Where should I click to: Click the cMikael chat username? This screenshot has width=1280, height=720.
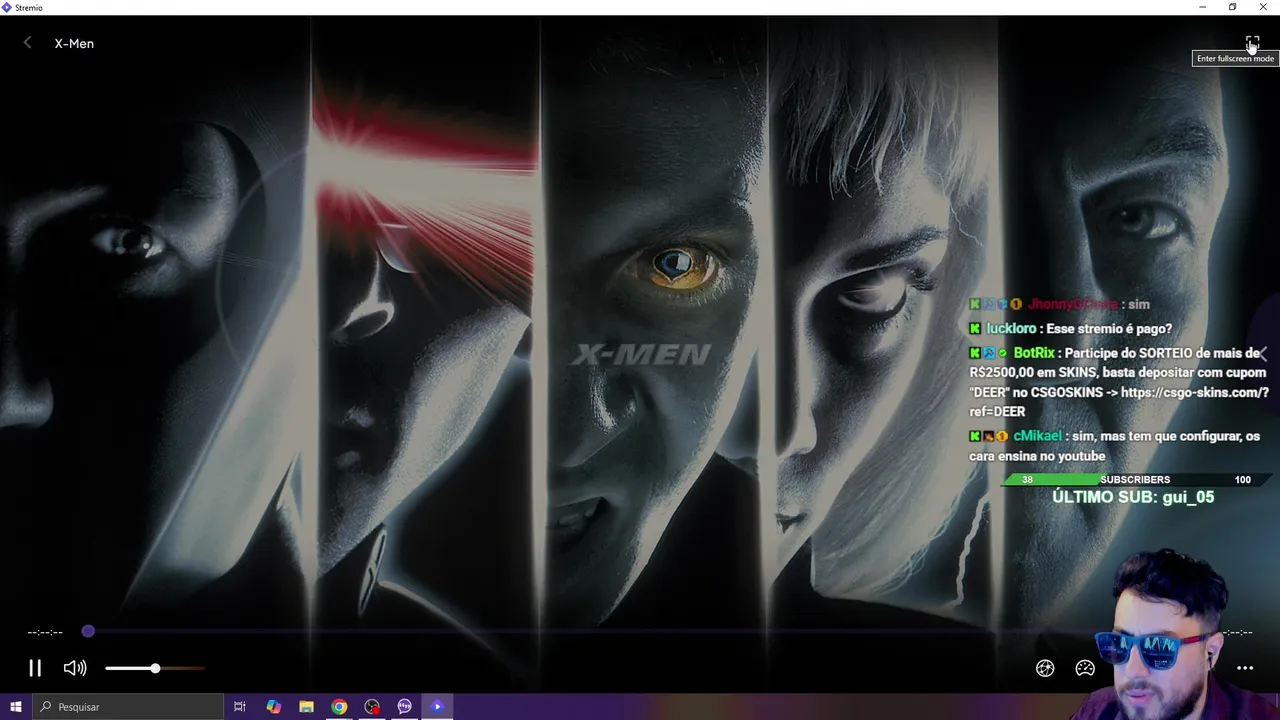[1038, 436]
